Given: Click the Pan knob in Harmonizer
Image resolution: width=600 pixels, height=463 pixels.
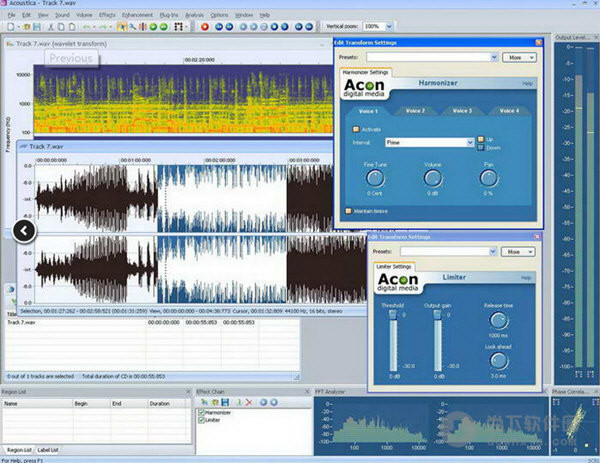Looking at the screenshot, I should tap(487, 177).
